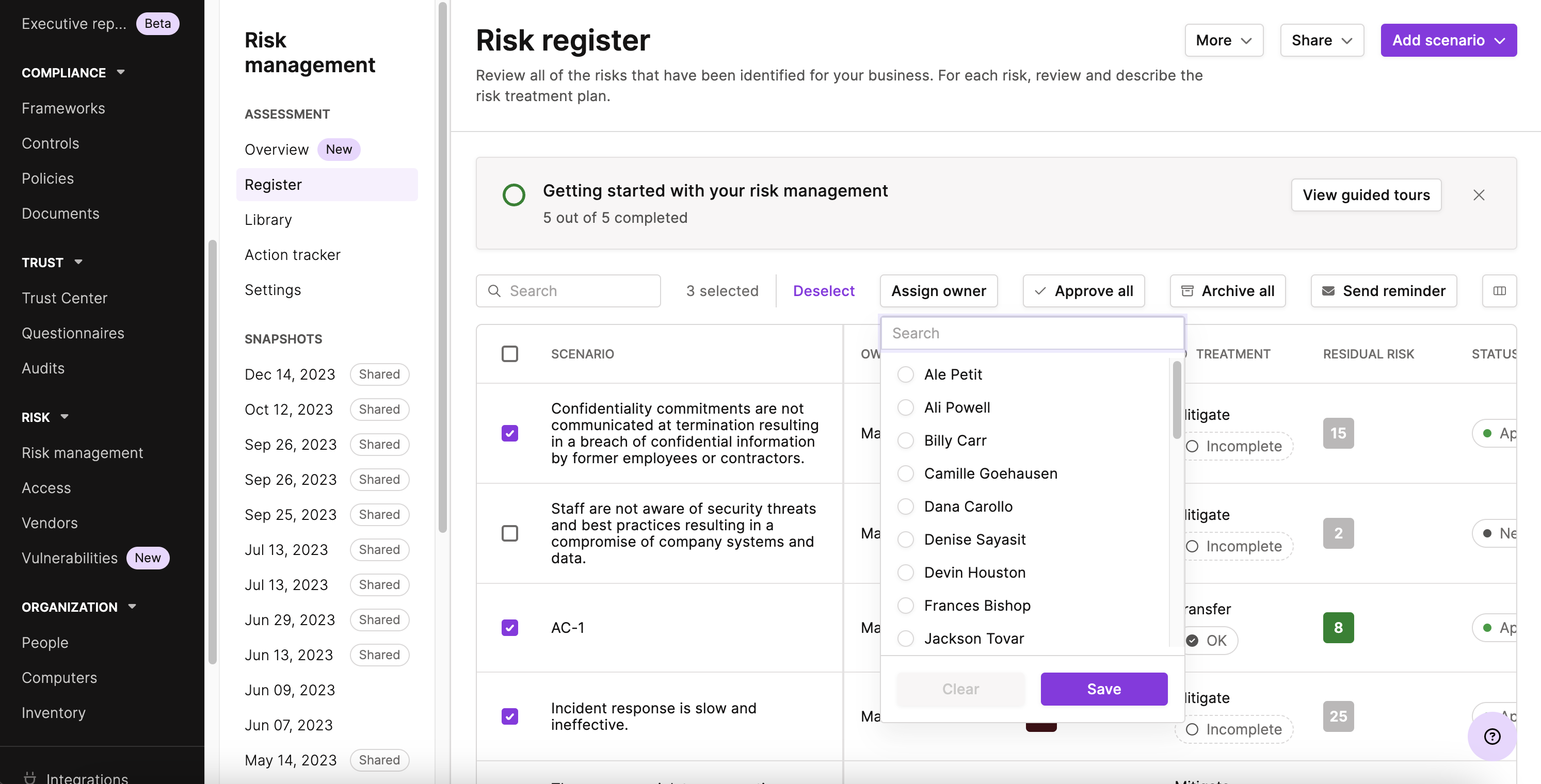Open the Share dropdown

pyautogui.click(x=1322, y=40)
